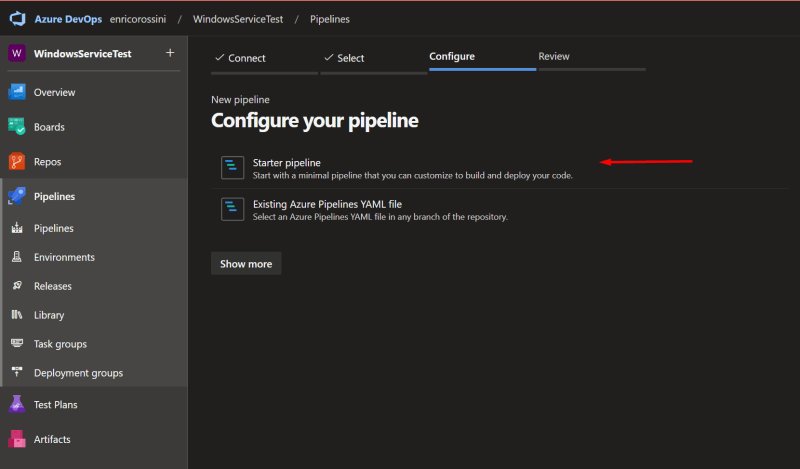This screenshot has height=469, width=800.
Task: Click the Connect step checkmark icon
Action: [220, 58]
